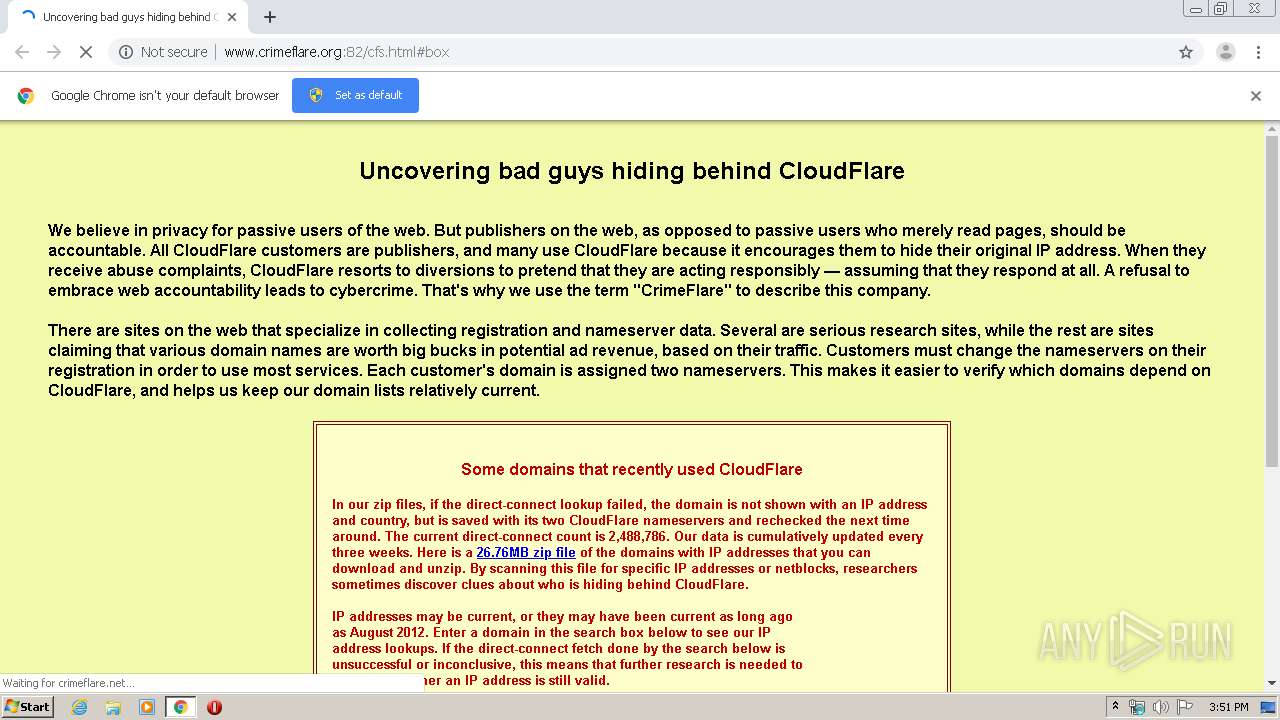Viewport: 1280px width, 720px height.
Task: Click the browser forward arrow
Action: (54, 52)
